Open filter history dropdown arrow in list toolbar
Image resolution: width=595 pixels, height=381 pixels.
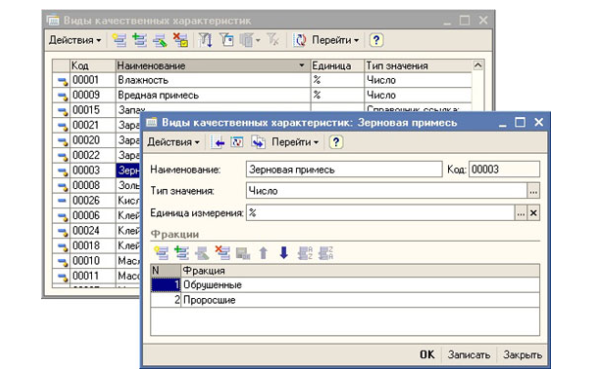[258, 40]
